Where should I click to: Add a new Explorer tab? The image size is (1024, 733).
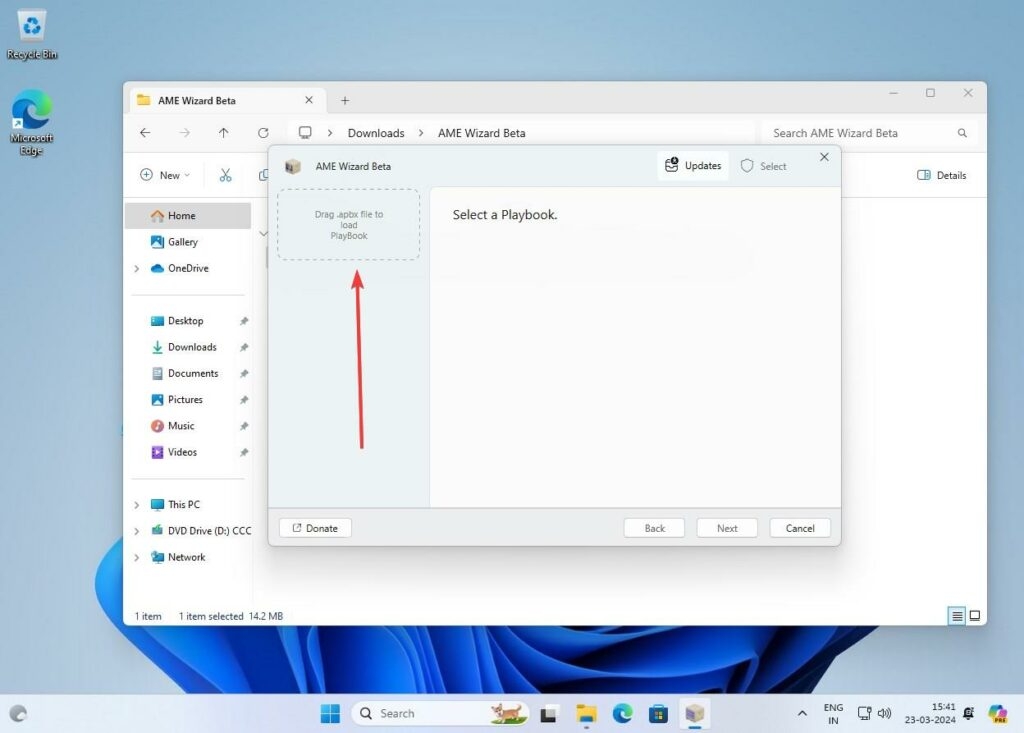point(345,101)
